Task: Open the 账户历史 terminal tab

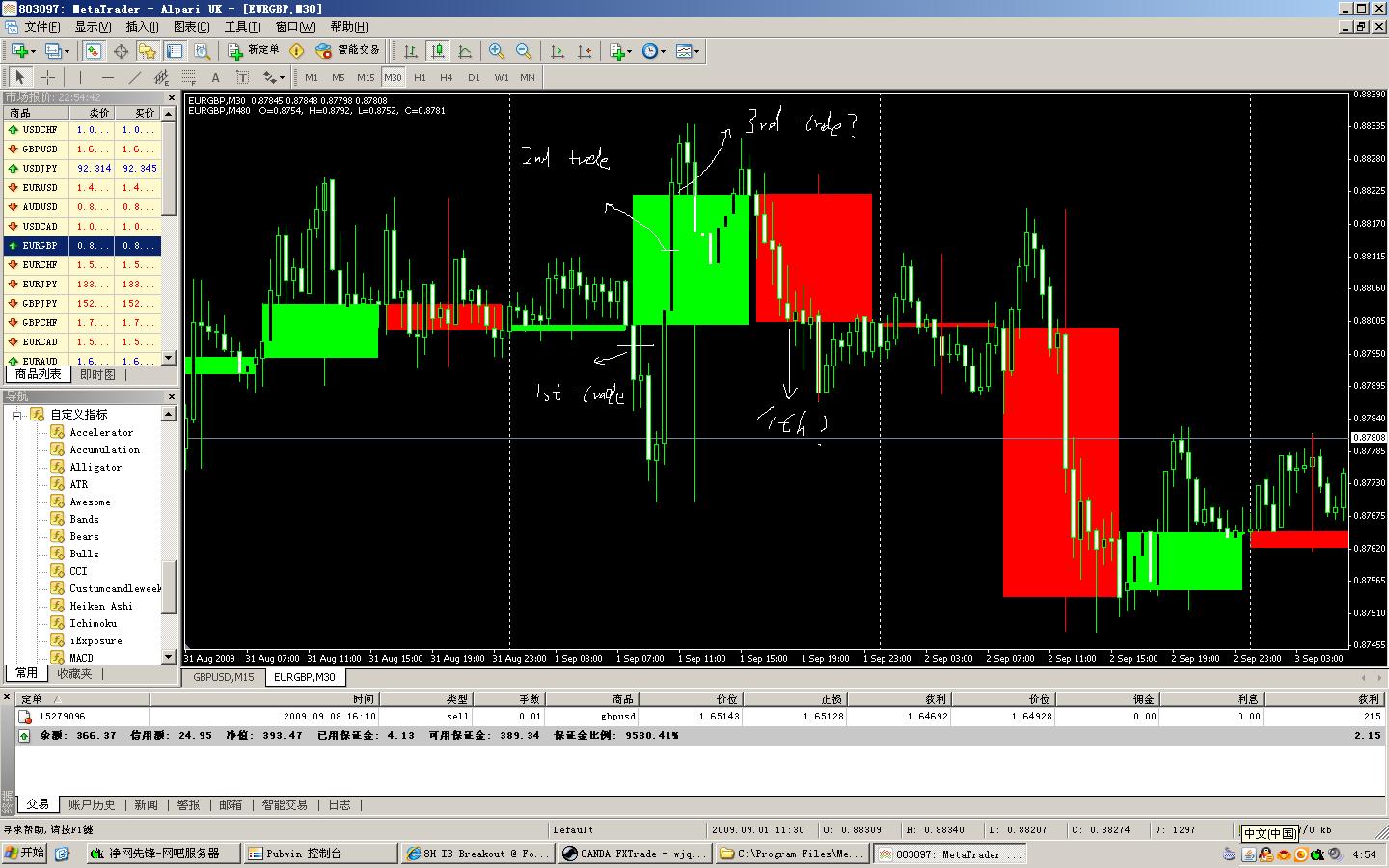Action: pyautogui.click(x=92, y=804)
